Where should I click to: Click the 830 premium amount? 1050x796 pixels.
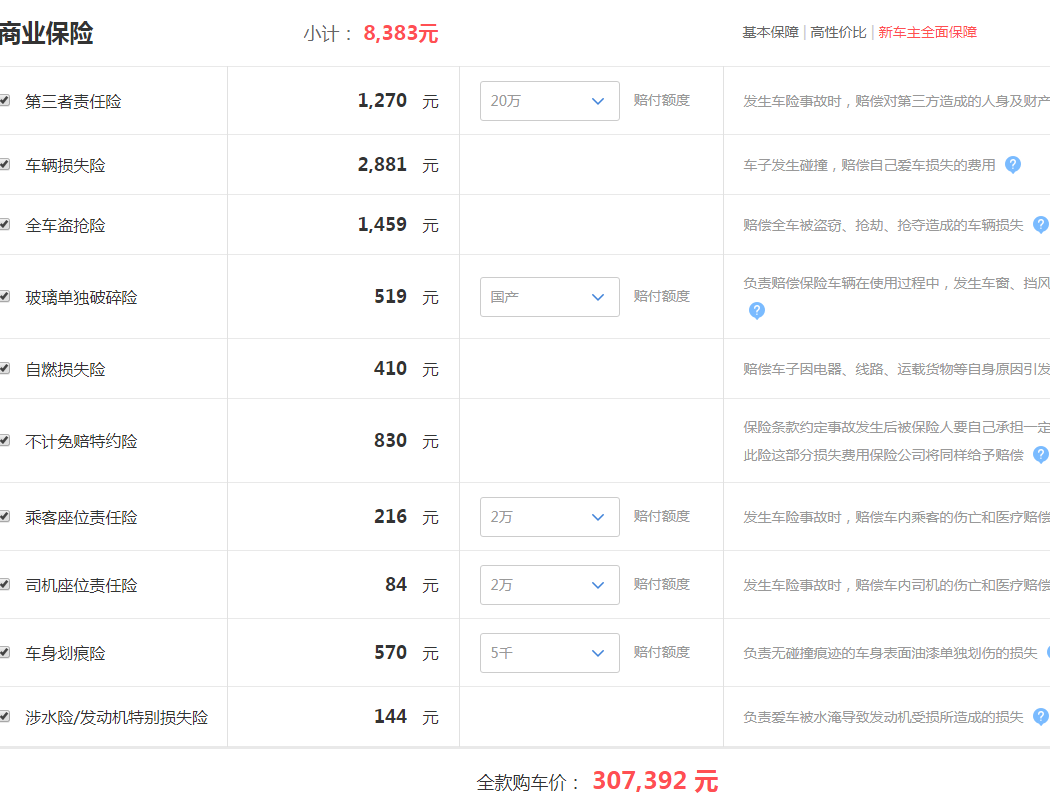pyautogui.click(x=390, y=440)
